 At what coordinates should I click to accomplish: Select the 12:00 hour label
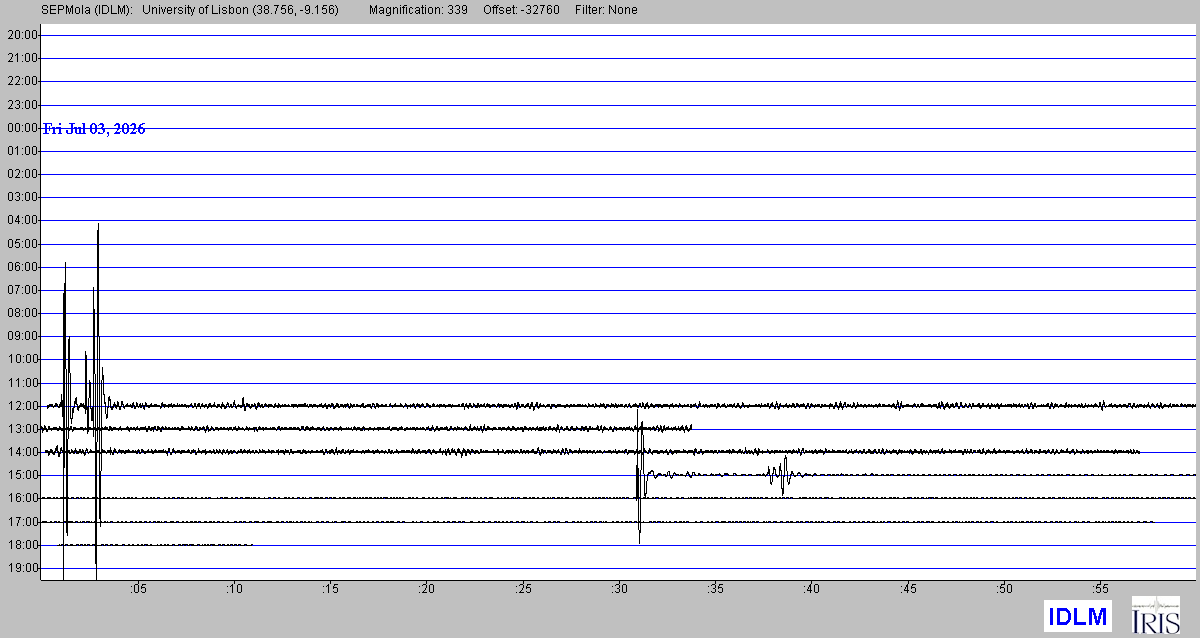coord(22,406)
